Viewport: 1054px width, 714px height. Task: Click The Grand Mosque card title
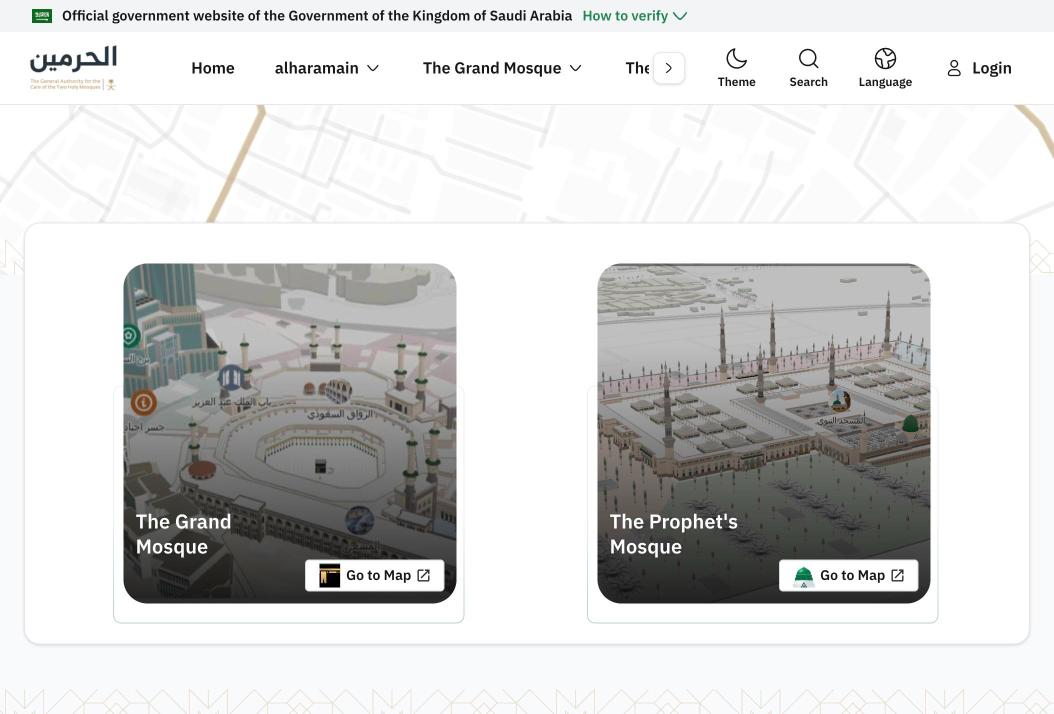[184, 534]
